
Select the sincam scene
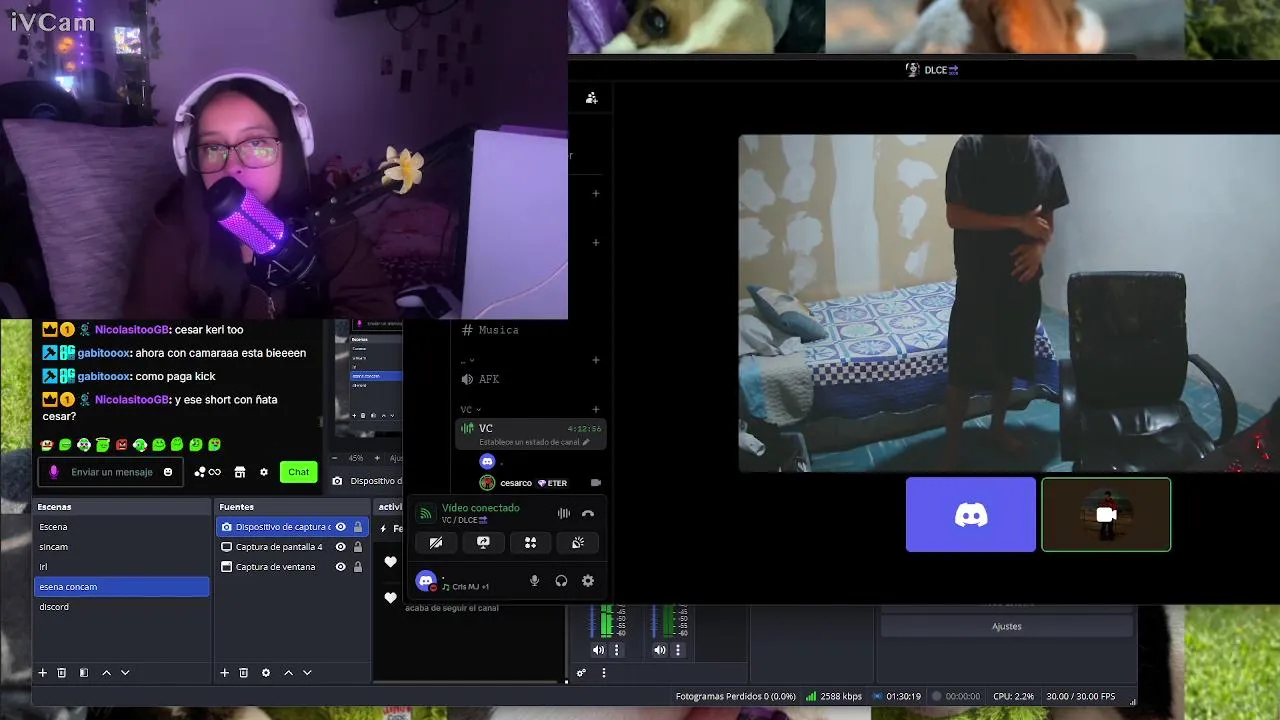tap(122, 547)
